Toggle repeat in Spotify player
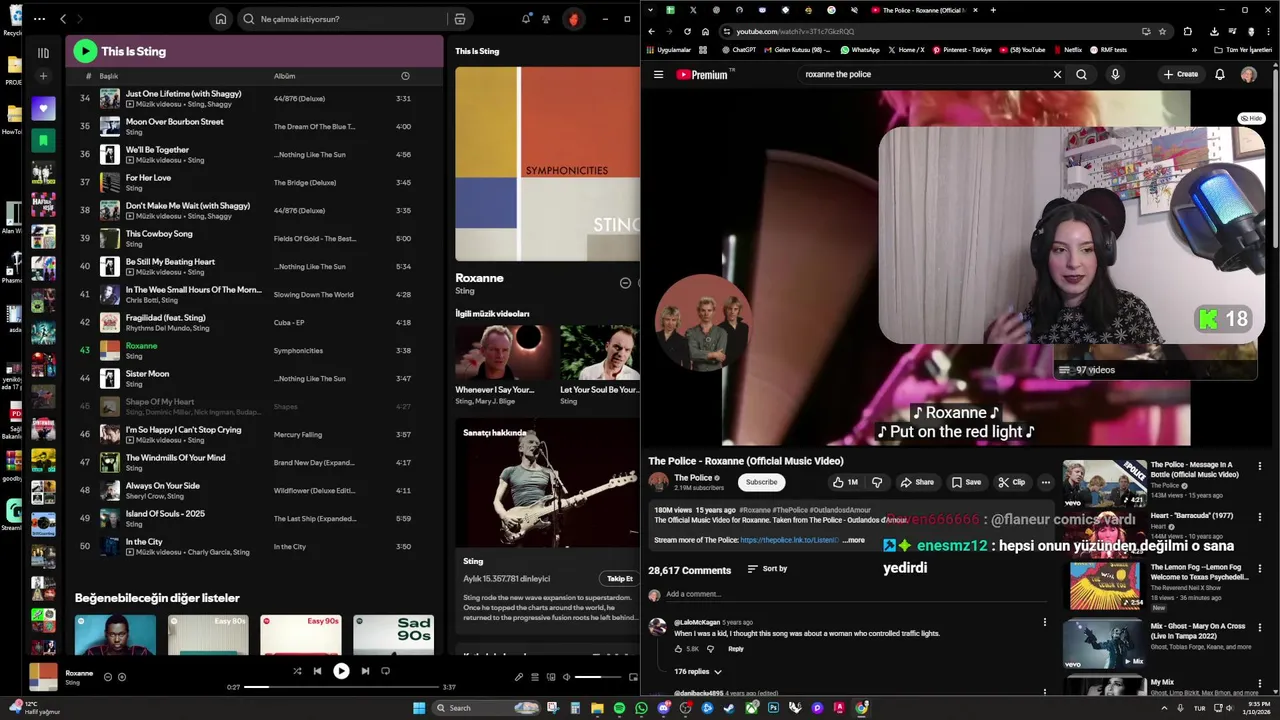Image resolution: width=1280 pixels, height=720 pixels. pyautogui.click(x=385, y=671)
